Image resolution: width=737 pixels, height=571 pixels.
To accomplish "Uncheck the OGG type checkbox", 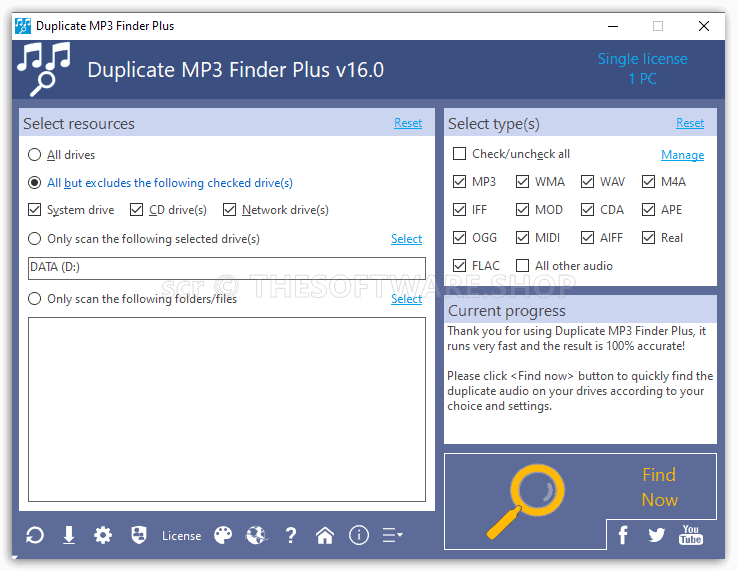I will click(459, 238).
